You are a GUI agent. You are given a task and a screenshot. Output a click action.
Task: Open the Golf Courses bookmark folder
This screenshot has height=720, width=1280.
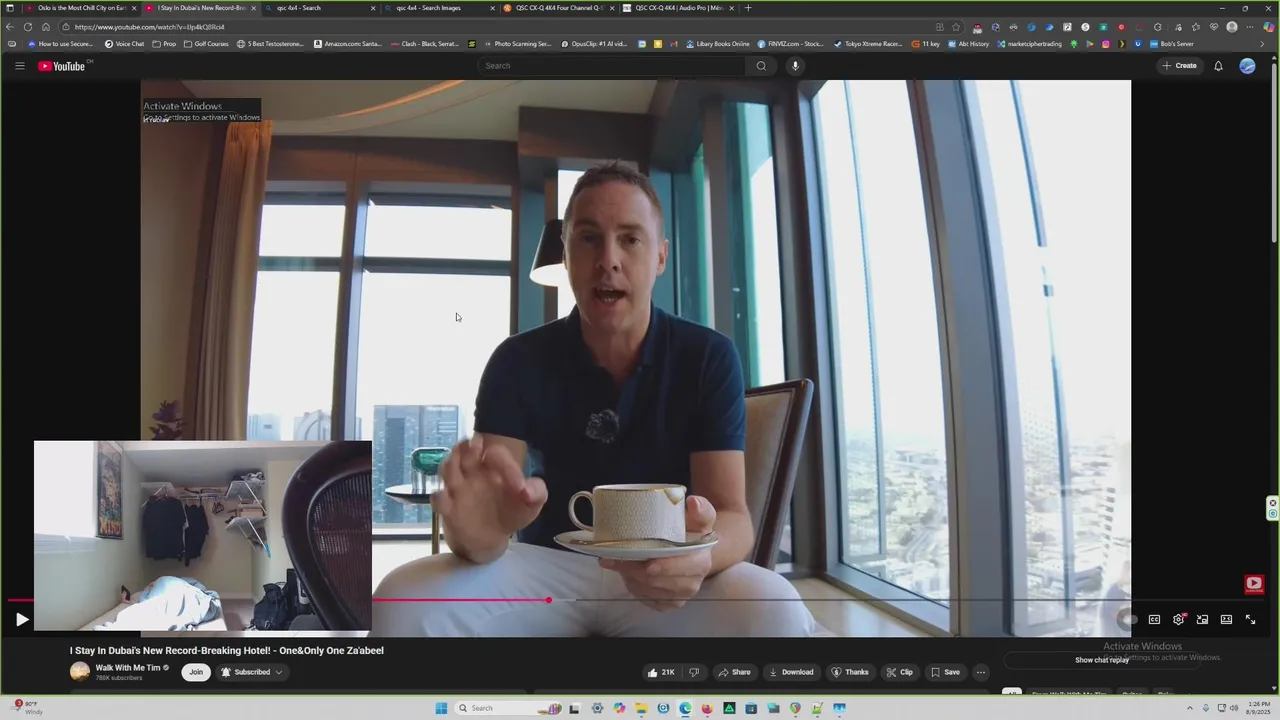(206, 44)
